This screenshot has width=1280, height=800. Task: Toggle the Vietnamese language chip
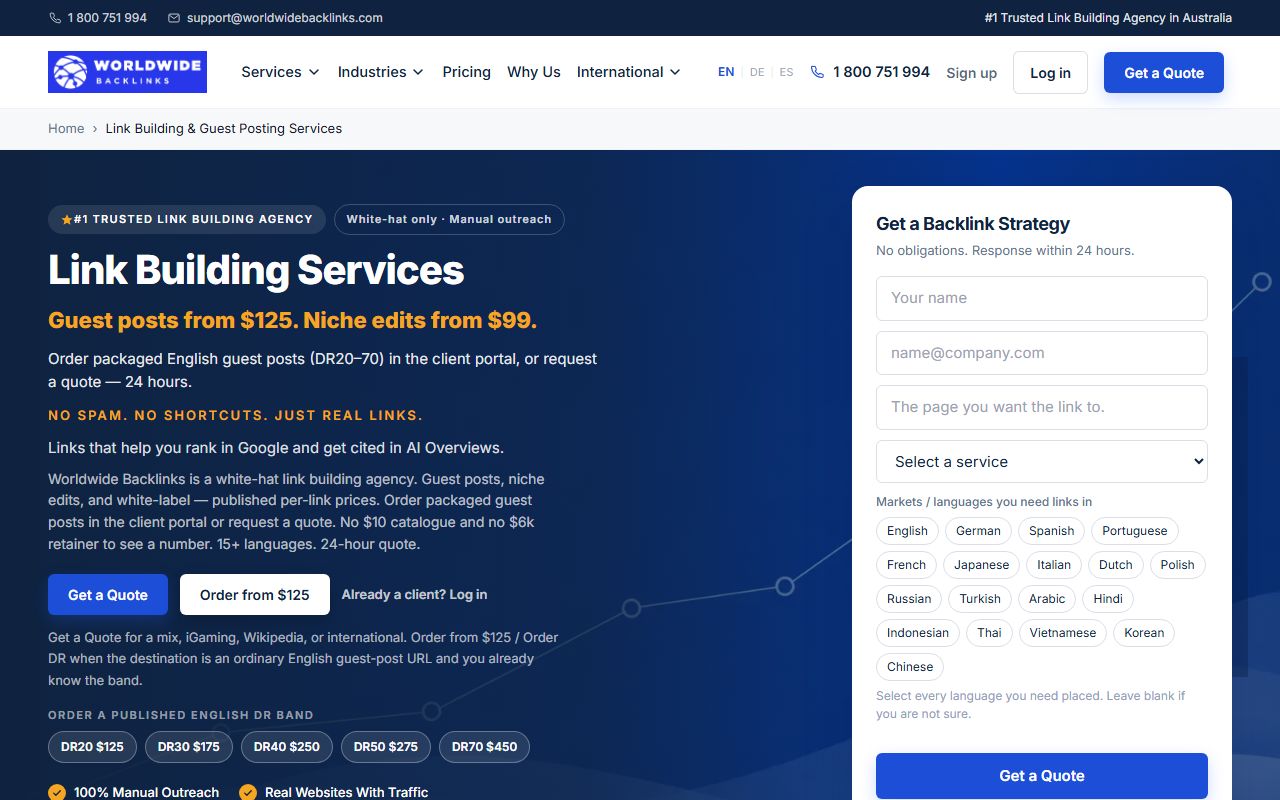[x=1063, y=633]
